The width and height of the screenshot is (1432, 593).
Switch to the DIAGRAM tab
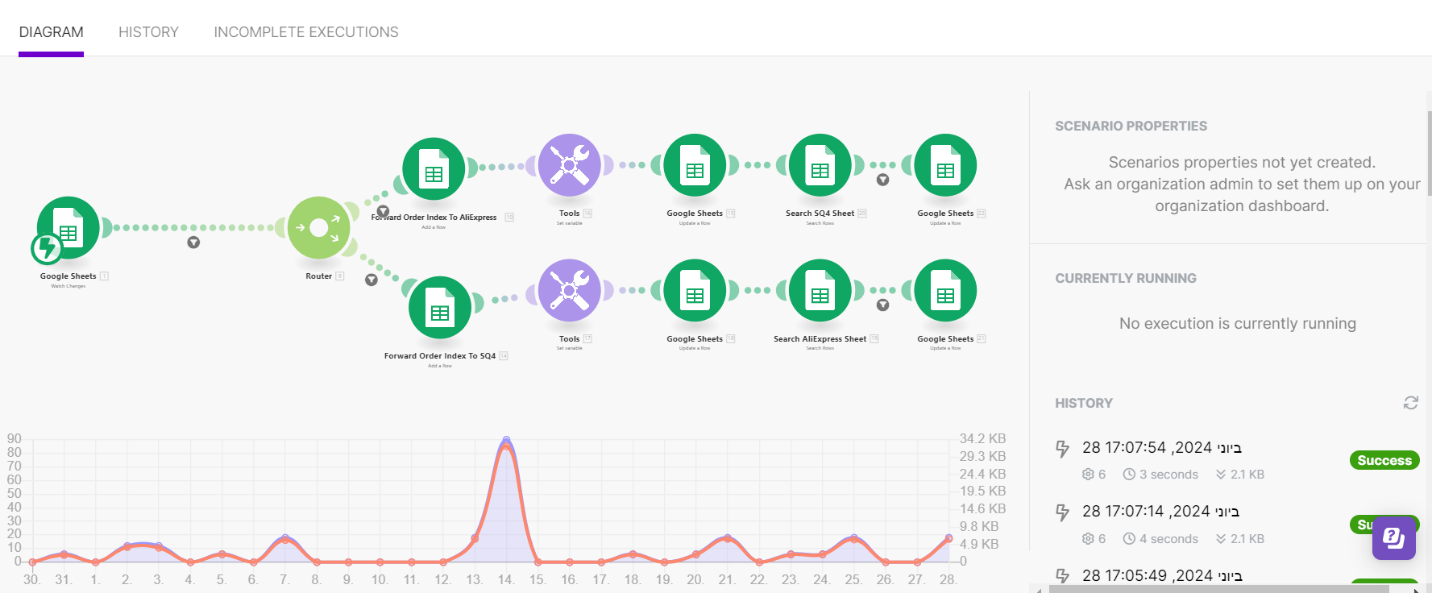(51, 32)
